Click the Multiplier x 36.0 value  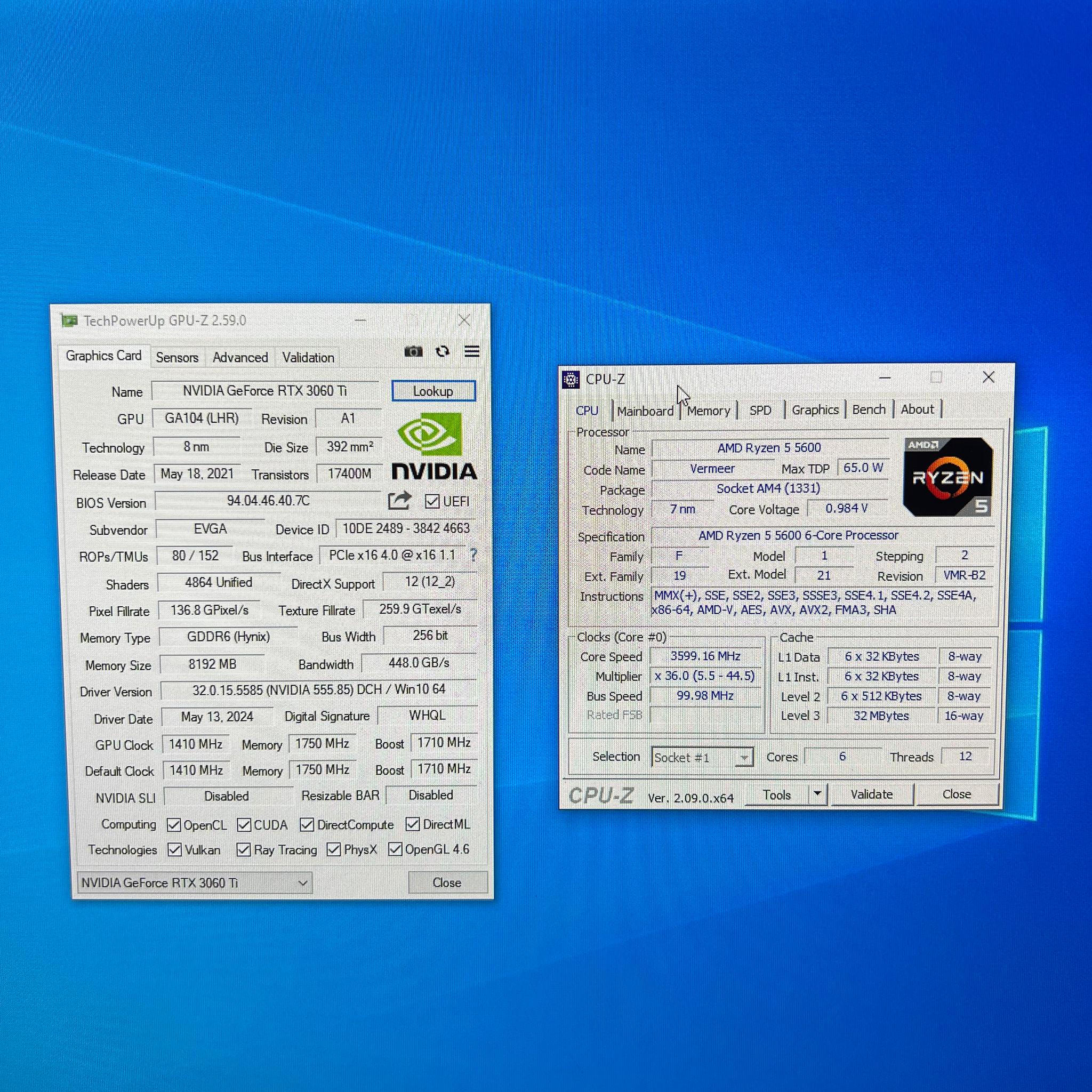point(705,676)
